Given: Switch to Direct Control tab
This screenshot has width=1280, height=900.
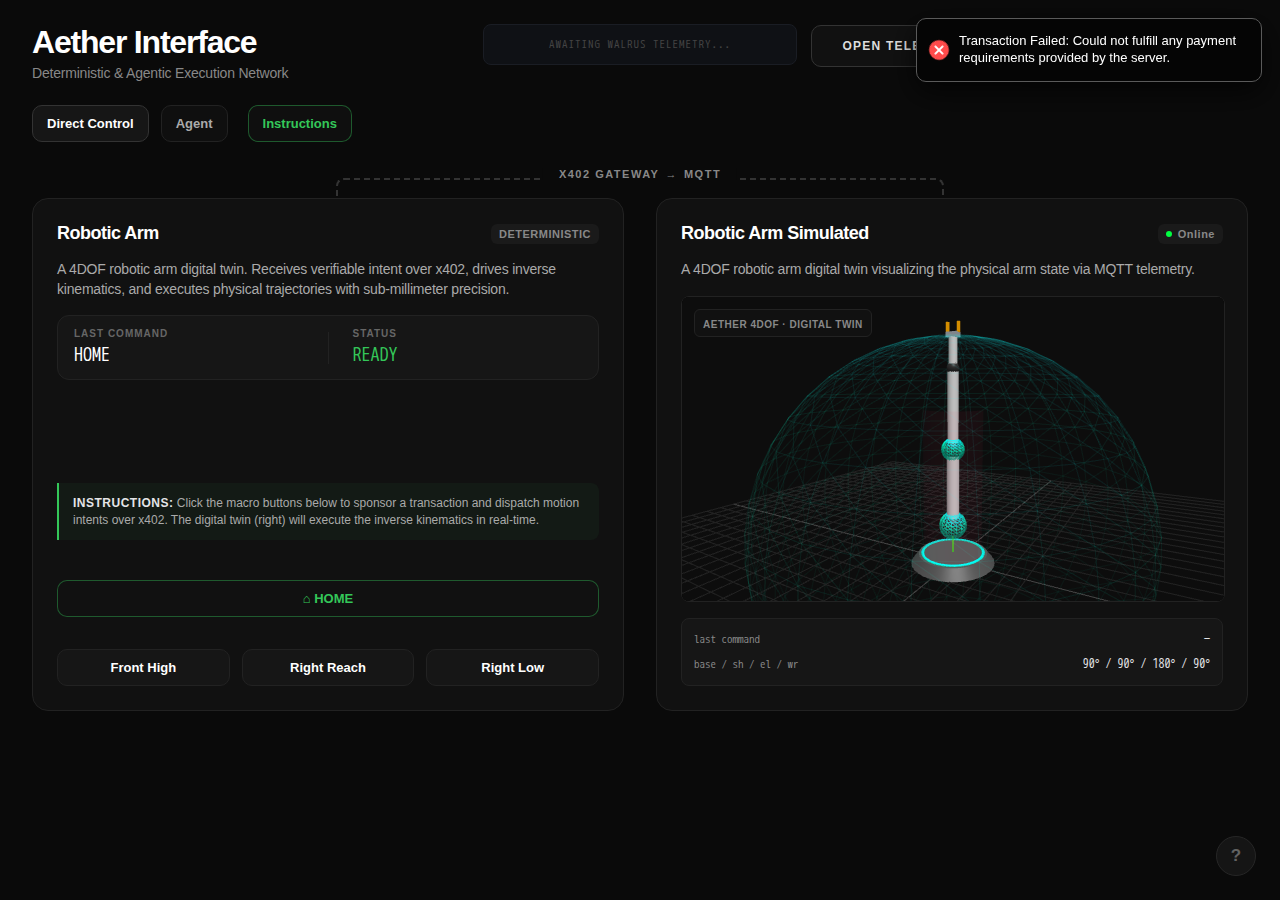Looking at the screenshot, I should [x=90, y=124].
